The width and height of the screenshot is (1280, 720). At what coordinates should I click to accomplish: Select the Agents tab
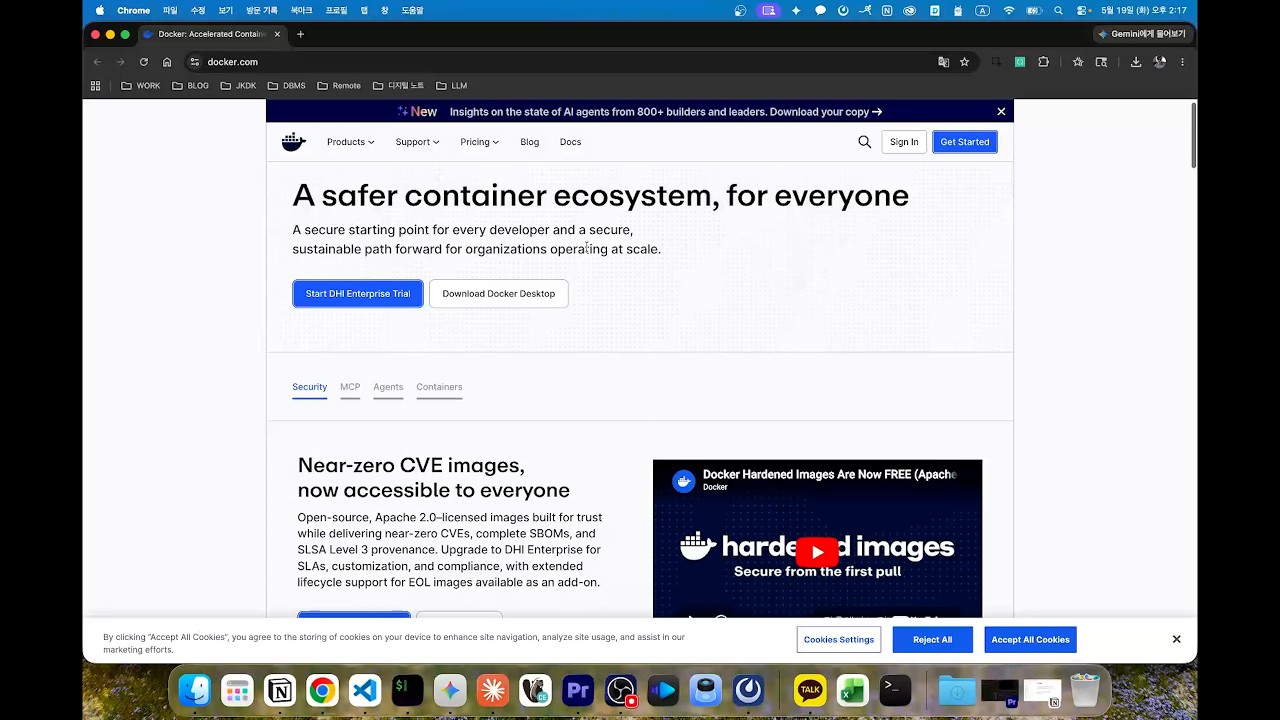coord(388,387)
